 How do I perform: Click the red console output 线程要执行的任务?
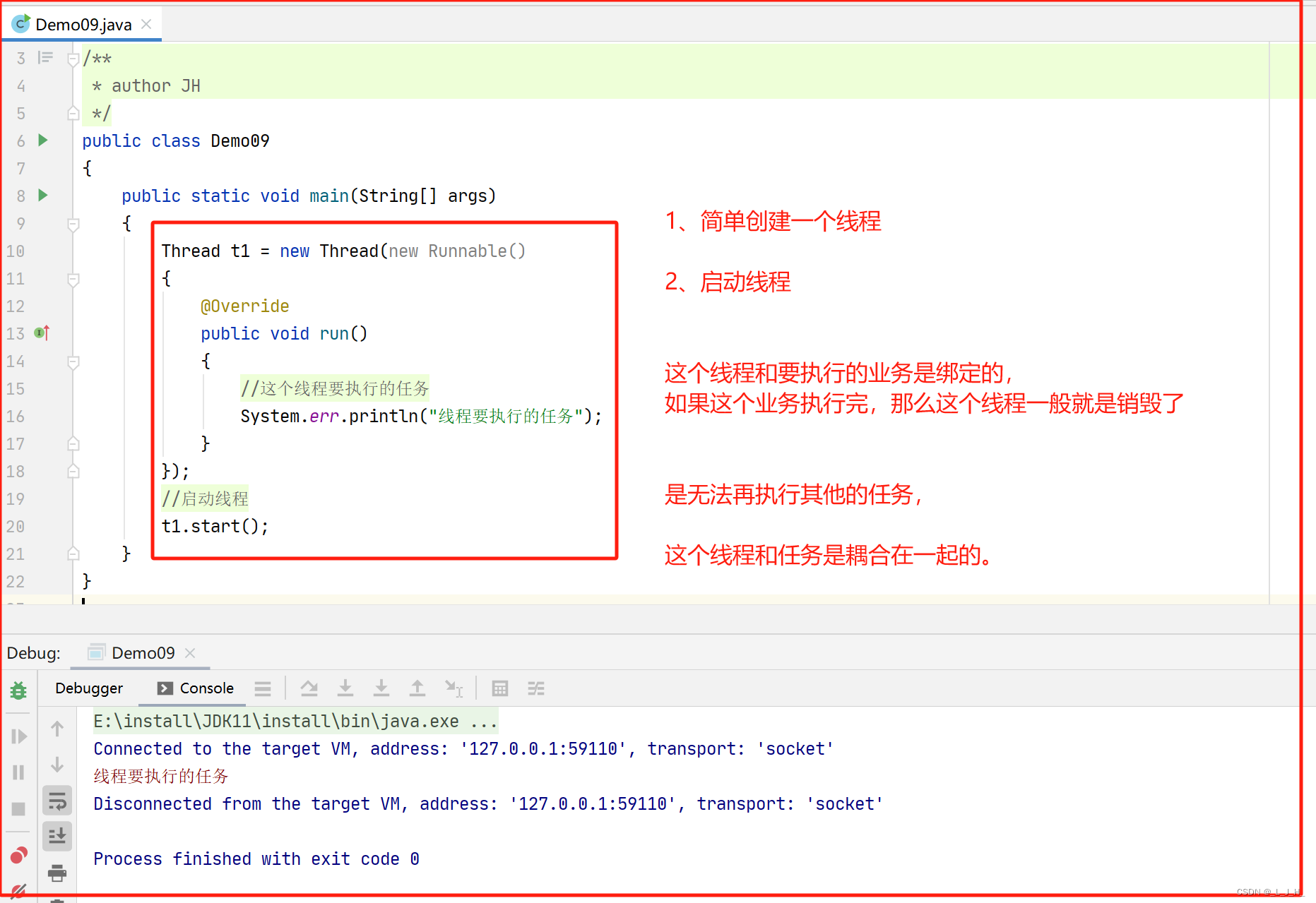coord(161,776)
